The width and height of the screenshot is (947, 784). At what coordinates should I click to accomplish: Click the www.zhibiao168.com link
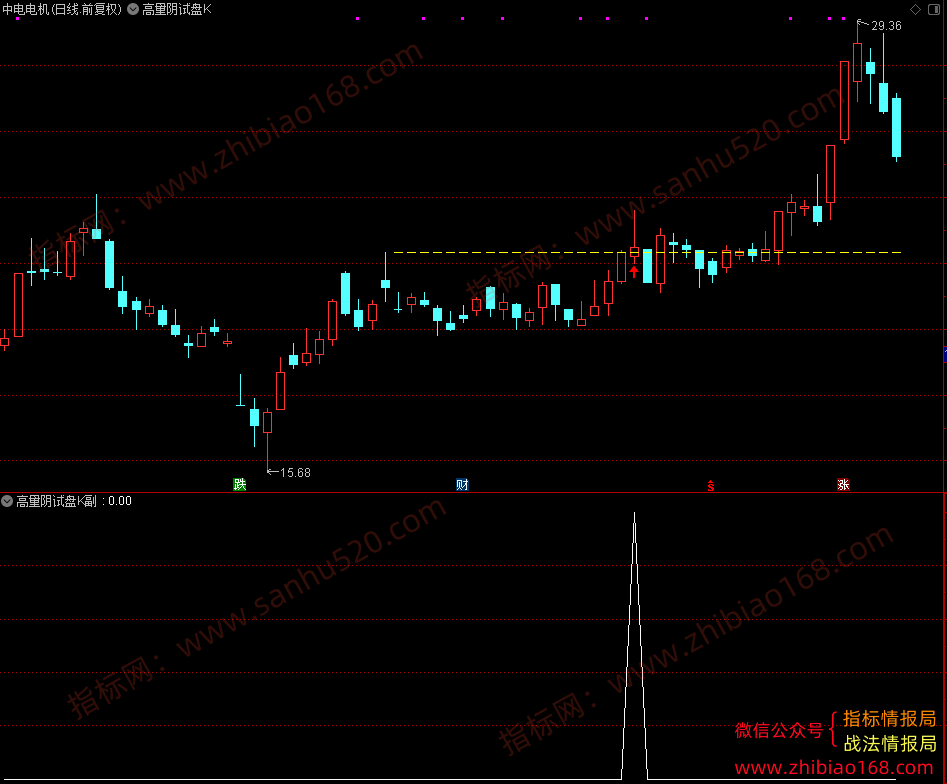coord(834,768)
